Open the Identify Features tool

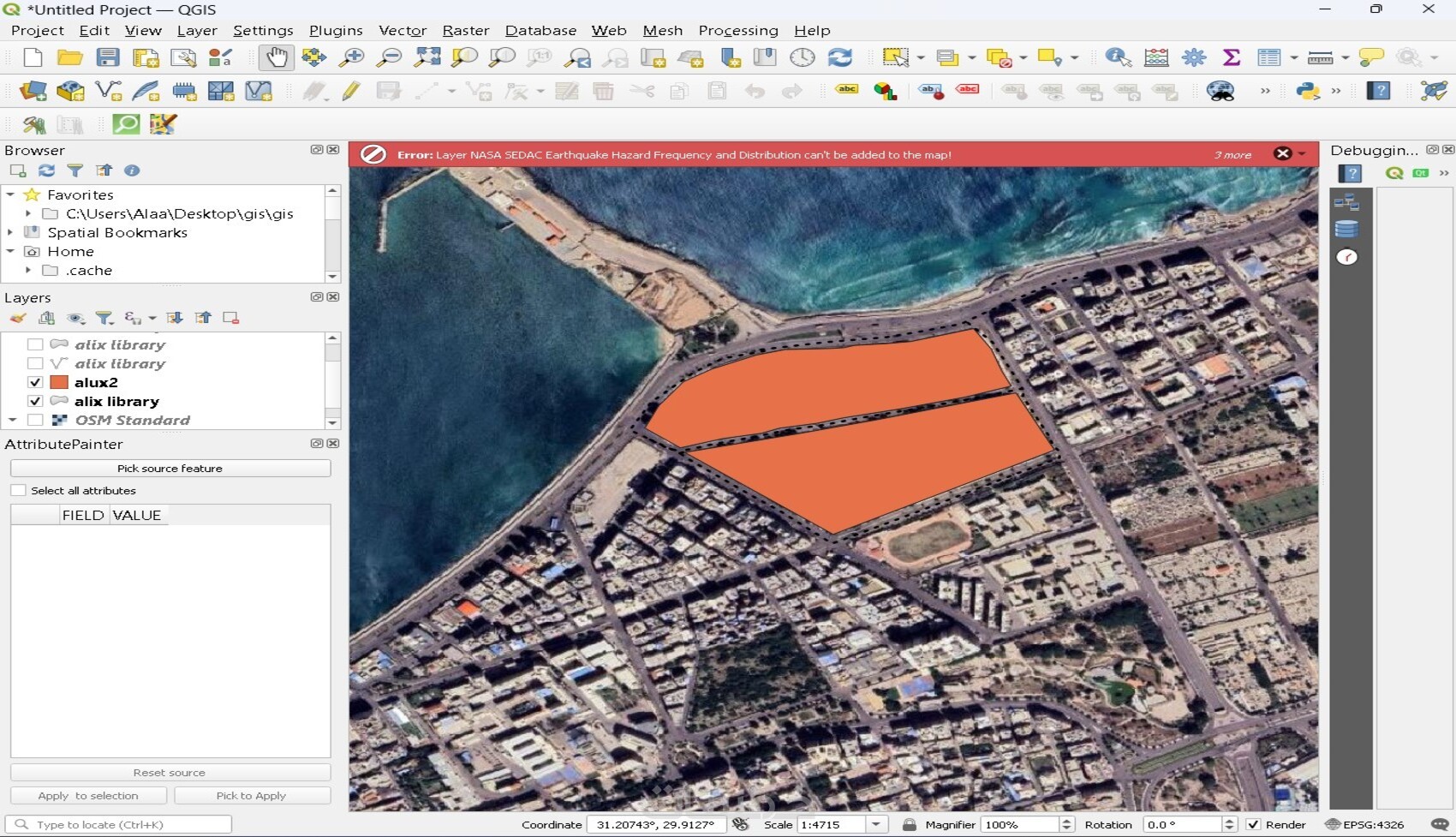(1117, 57)
